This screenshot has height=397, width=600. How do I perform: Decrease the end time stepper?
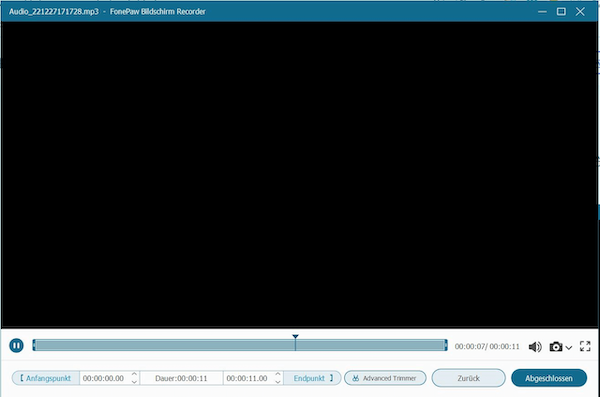point(278,382)
